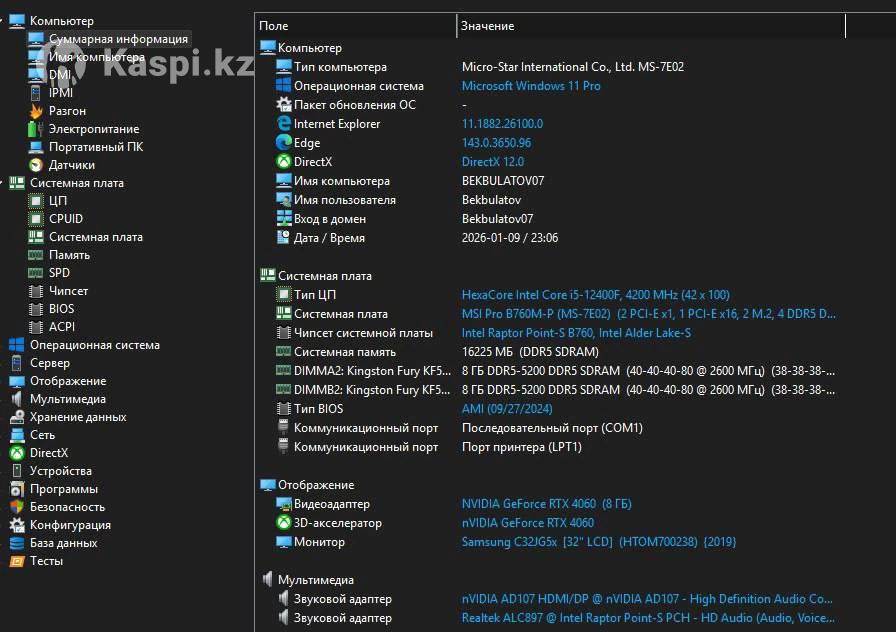Viewport: 896px width, 632px height.
Task: Click the Мультимедиа speaker icon in the tree
Action: (17, 399)
